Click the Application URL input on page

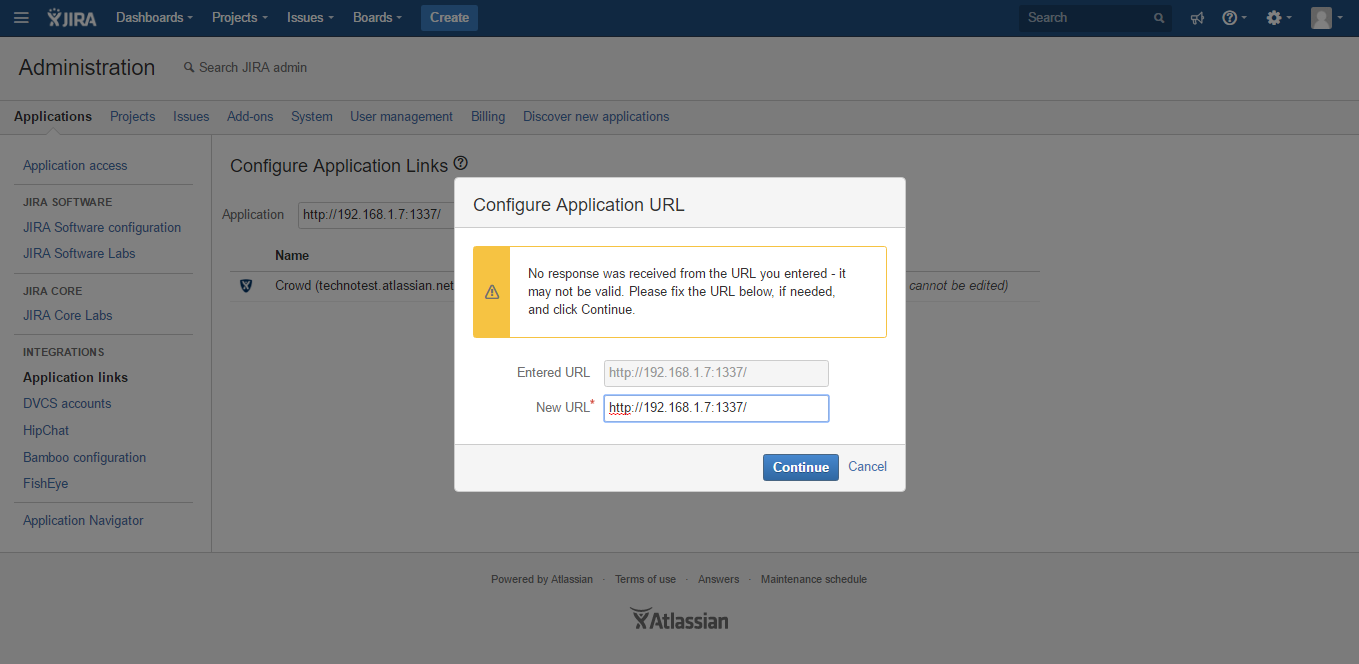coord(376,214)
